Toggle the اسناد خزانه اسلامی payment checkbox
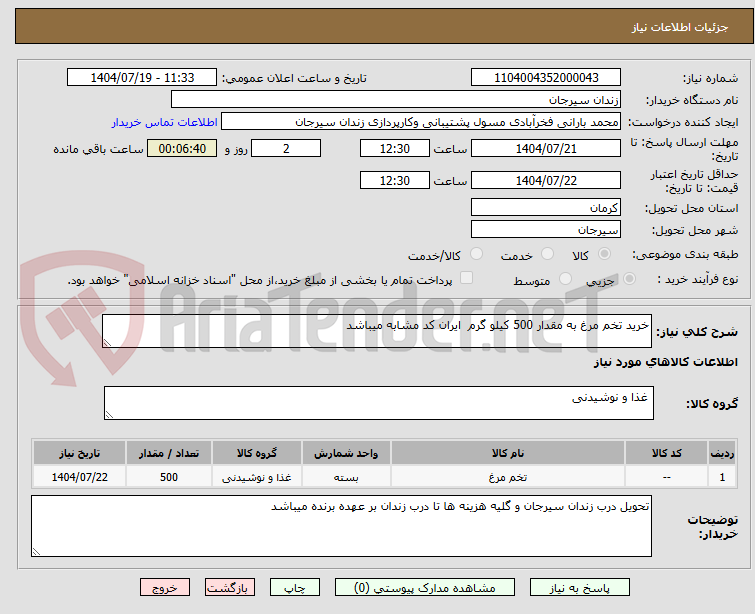Screen dimensions: 755x614 pyautogui.click(x=466, y=280)
